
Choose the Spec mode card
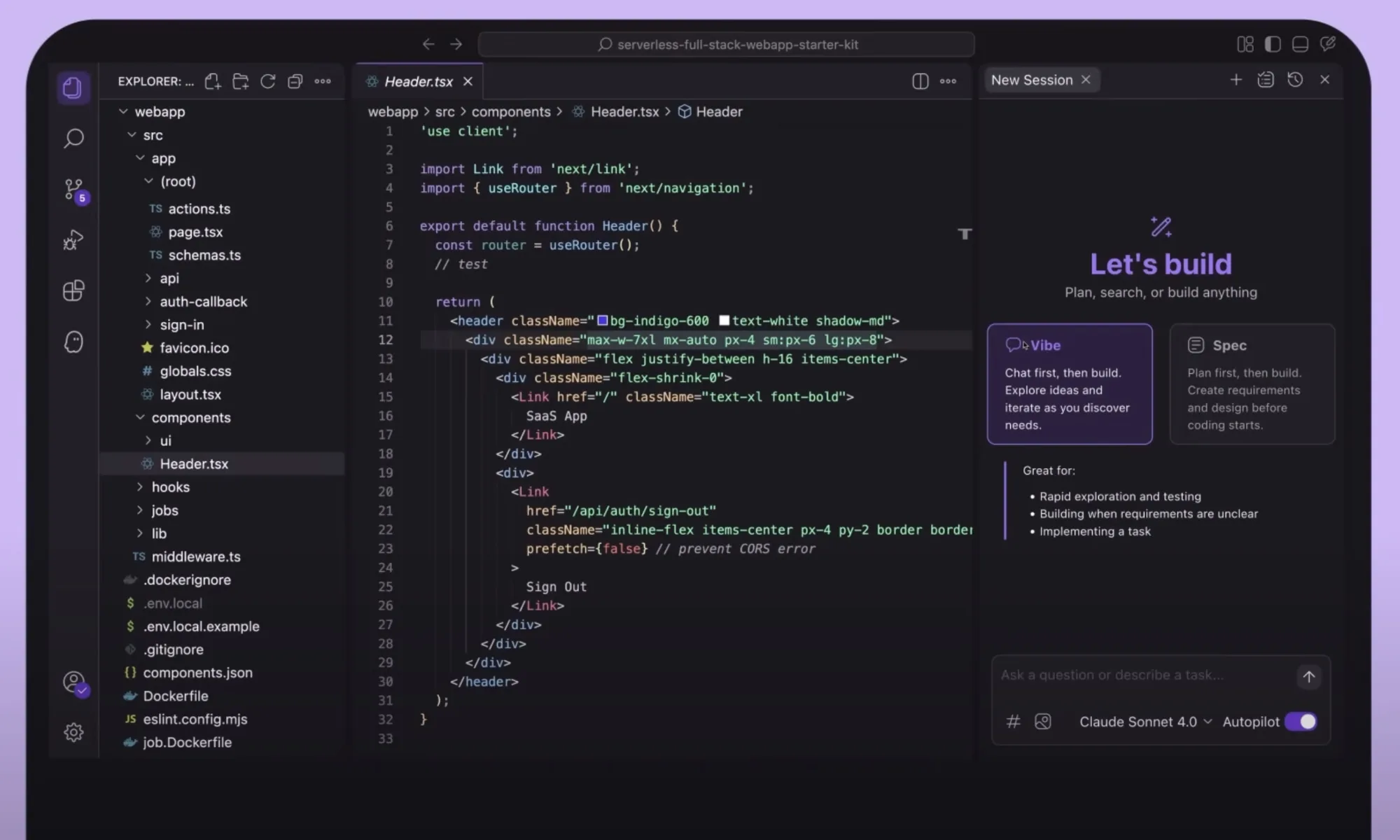coord(1252,384)
